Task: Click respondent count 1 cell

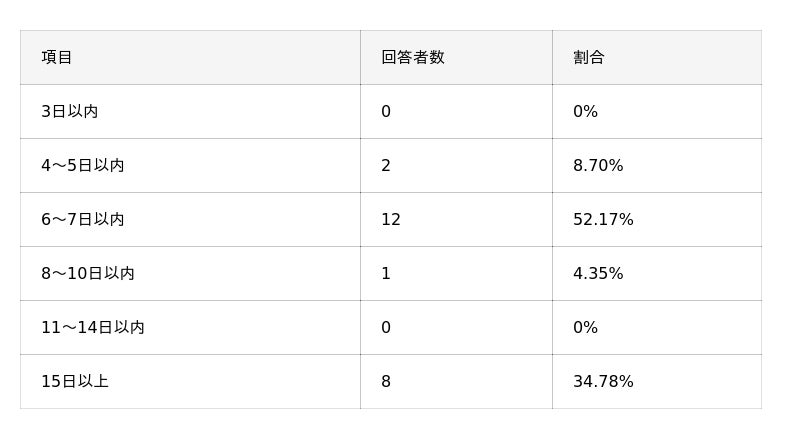Action: click(x=386, y=274)
